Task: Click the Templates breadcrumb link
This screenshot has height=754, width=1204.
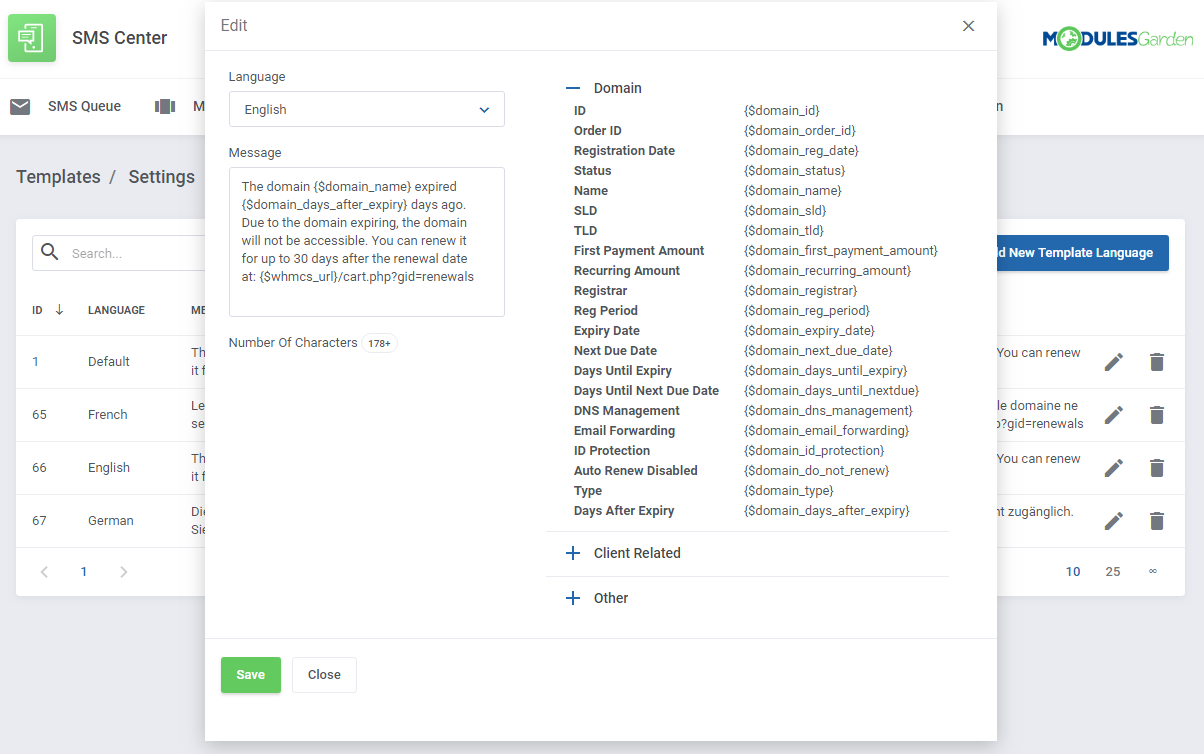Action: click(58, 177)
